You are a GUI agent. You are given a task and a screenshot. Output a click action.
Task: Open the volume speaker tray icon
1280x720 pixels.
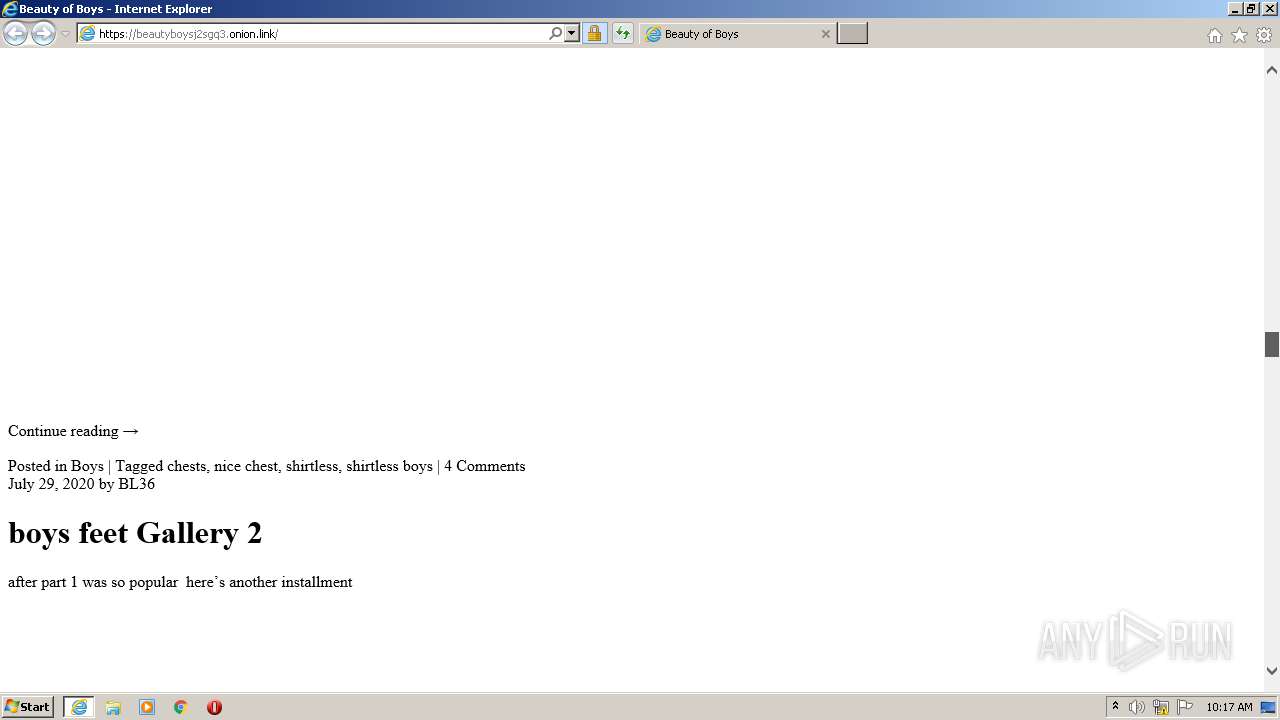[1137, 707]
